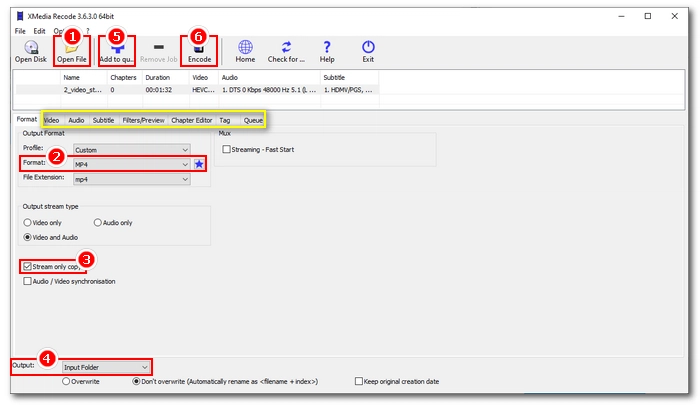Click the HEVC video cell
700x405 pixels.
coord(203,90)
